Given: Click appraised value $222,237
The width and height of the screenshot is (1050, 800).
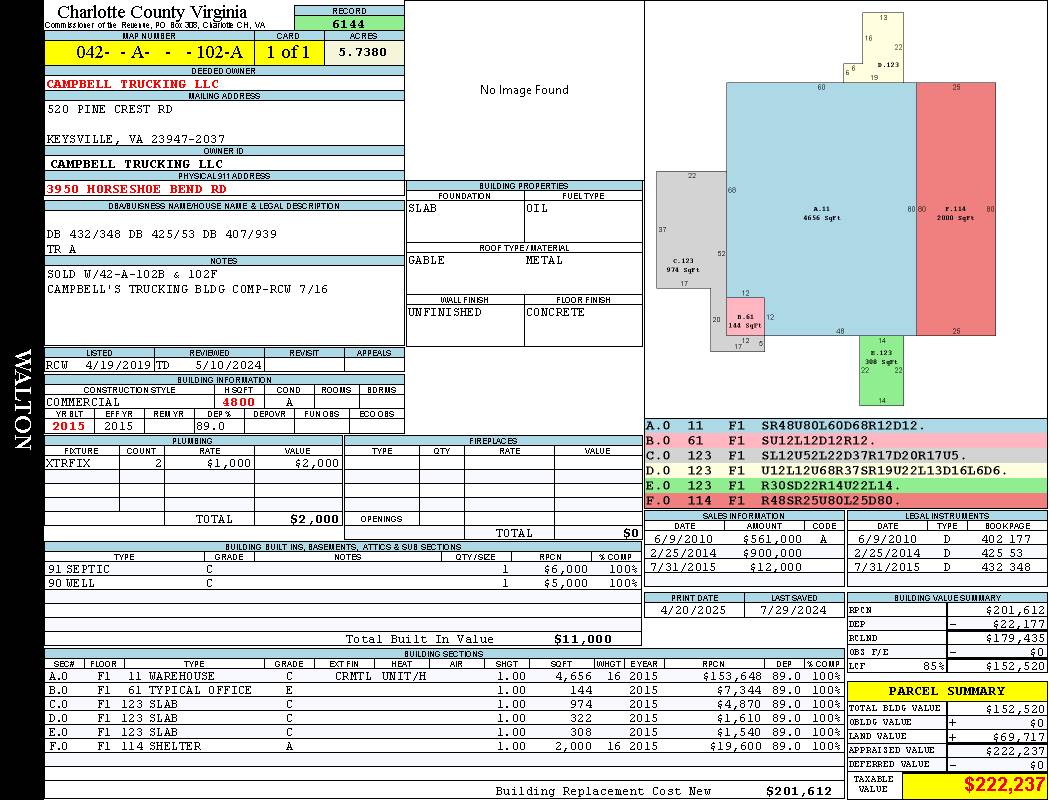Looking at the screenshot, I should click(1015, 751).
